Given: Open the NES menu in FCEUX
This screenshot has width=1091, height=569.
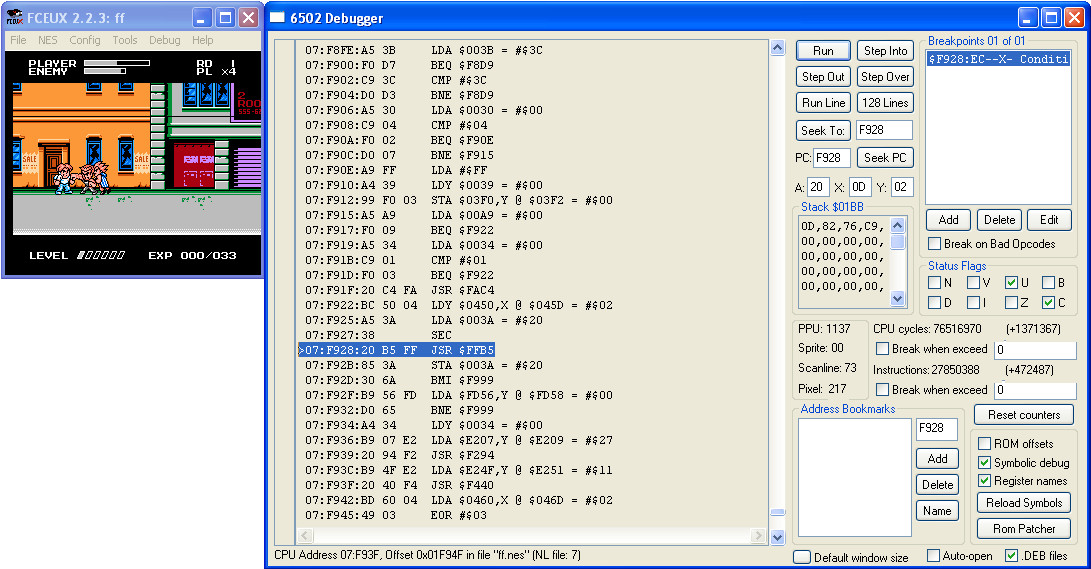Looking at the screenshot, I should (48, 40).
